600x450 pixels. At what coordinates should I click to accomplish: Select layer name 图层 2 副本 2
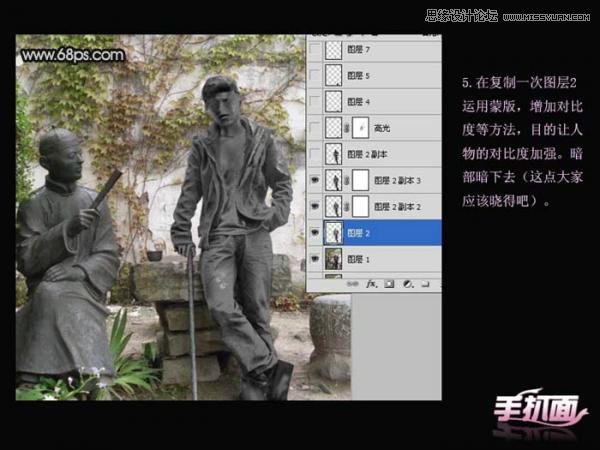(x=397, y=207)
